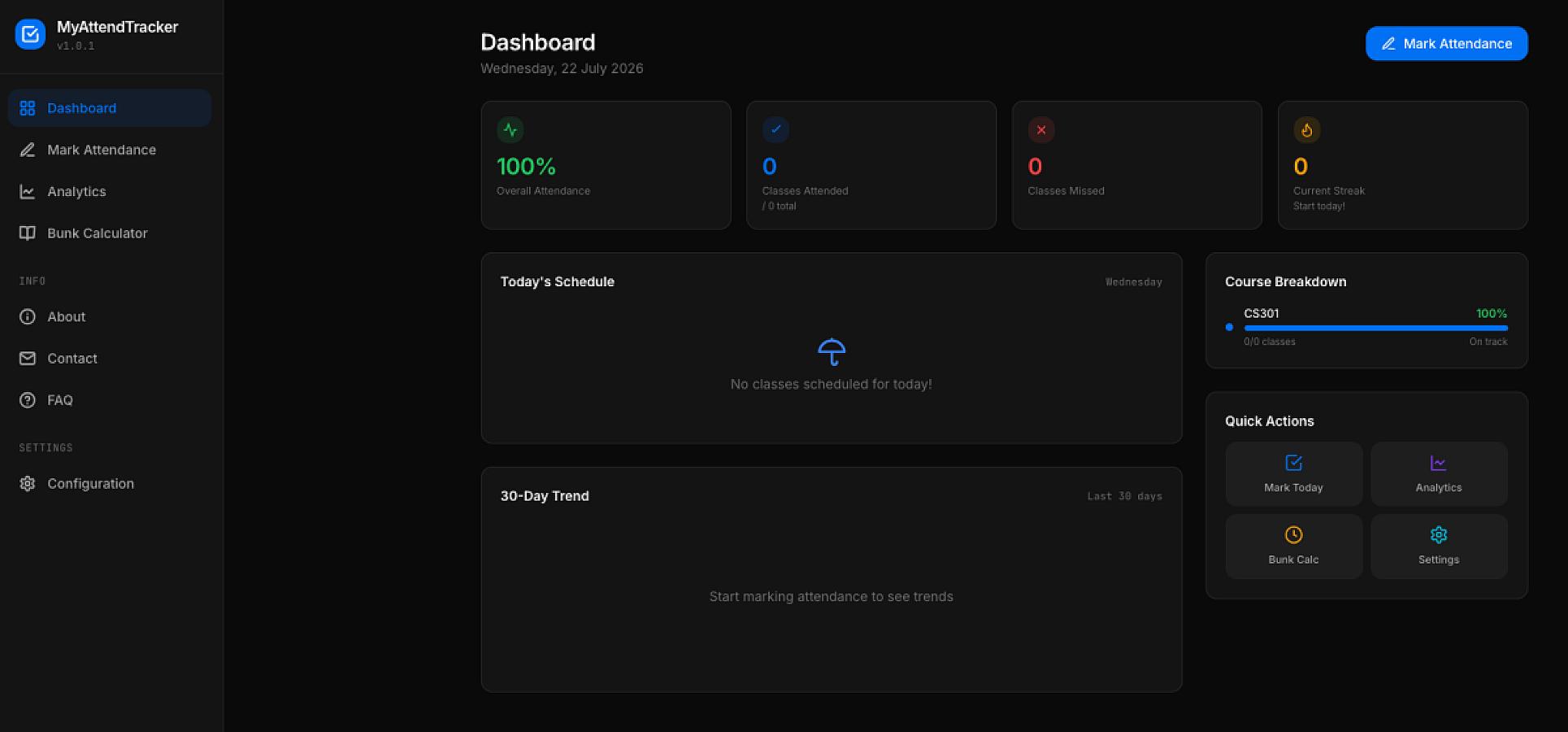Click the green pulse icon on Overall Attendance
The image size is (1568, 732).
pyautogui.click(x=510, y=129)
